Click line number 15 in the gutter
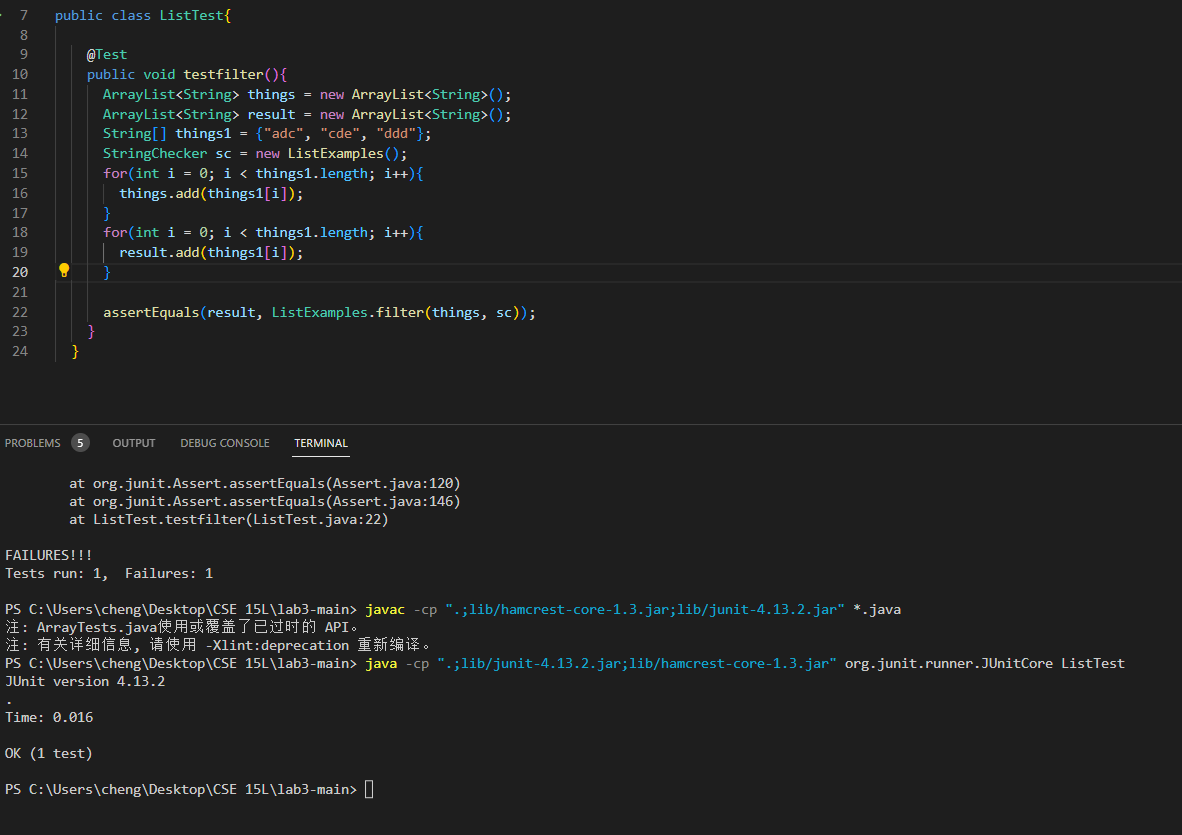Screen dimensions: 1182x835 click(20, 173)
